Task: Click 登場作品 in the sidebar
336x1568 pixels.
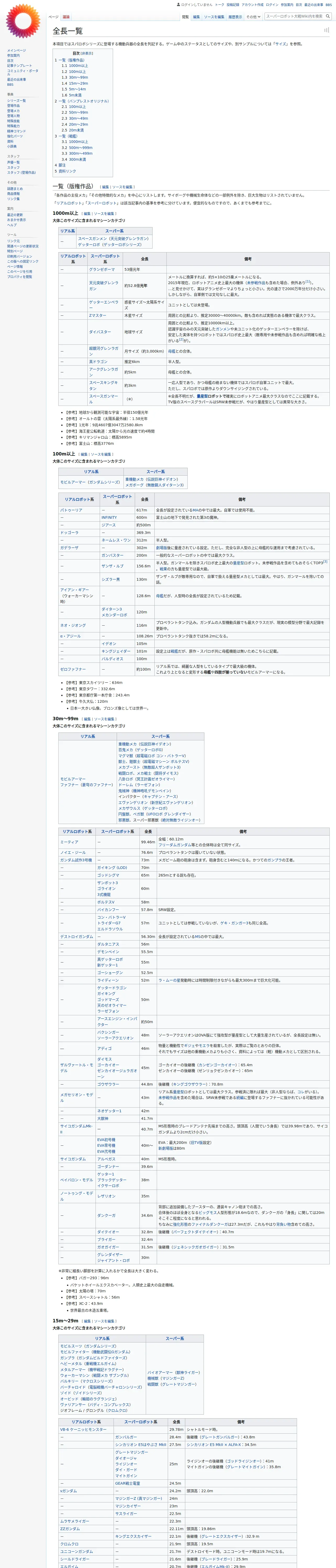Action: [13, 105]
